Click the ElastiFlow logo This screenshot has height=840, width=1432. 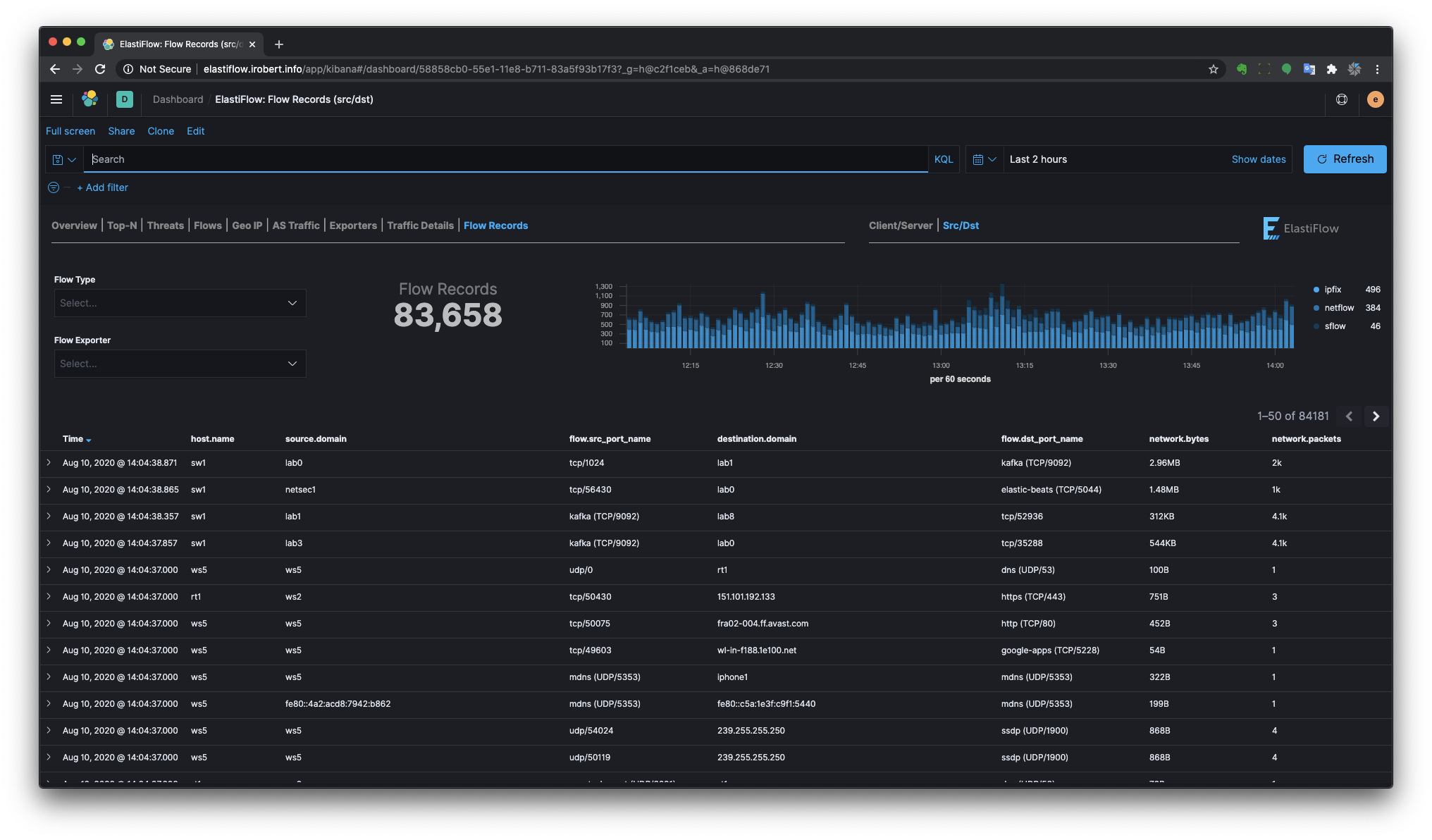[x=1300, y=228]
